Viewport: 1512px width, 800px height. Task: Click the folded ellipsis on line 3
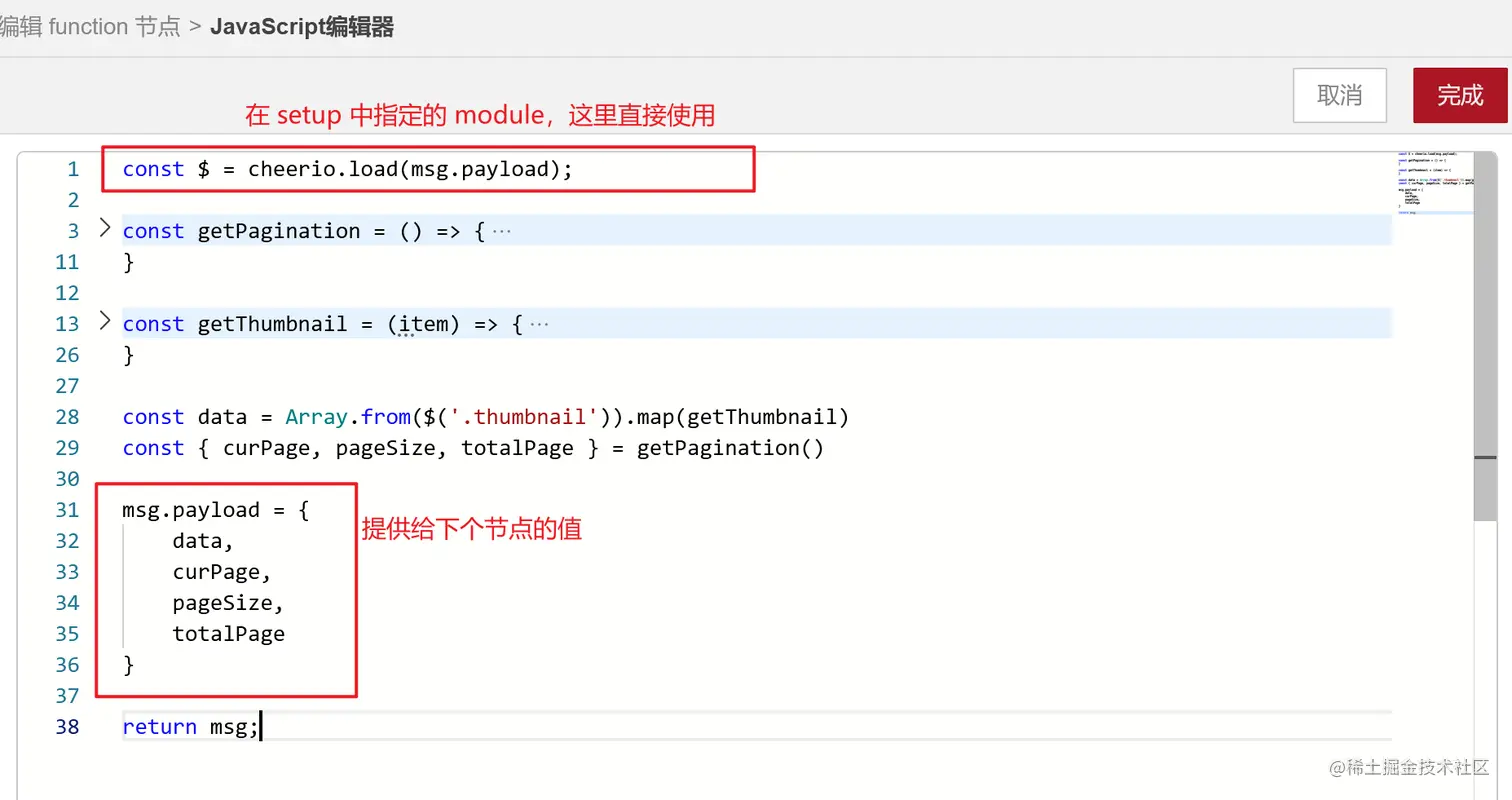pyautogui.click(x=502, y=231)
